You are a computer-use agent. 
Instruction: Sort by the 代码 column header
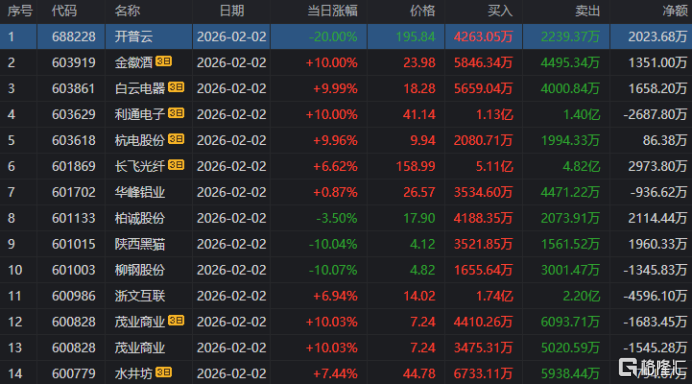[x=64, y=11]
